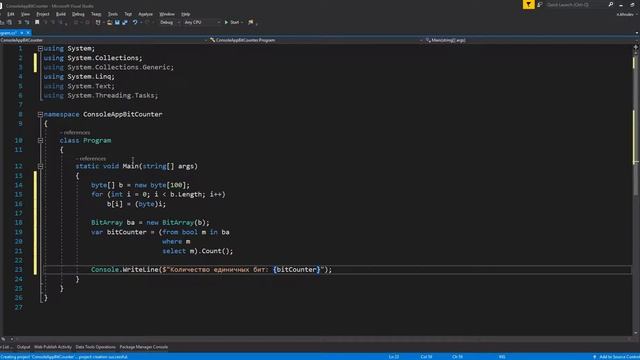Open the Tools menu

click(113, 14)
